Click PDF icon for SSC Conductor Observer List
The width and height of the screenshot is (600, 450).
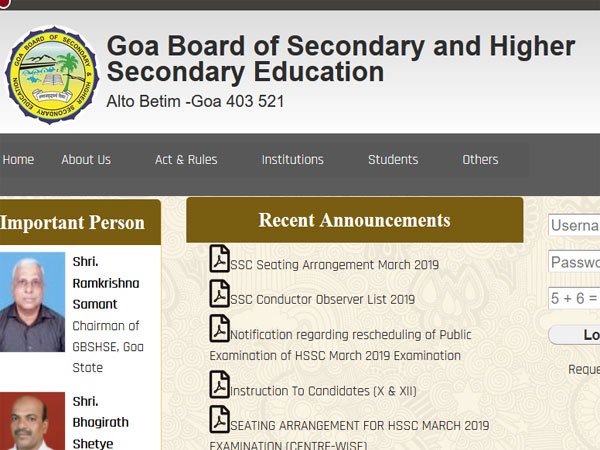pos(219,294)
